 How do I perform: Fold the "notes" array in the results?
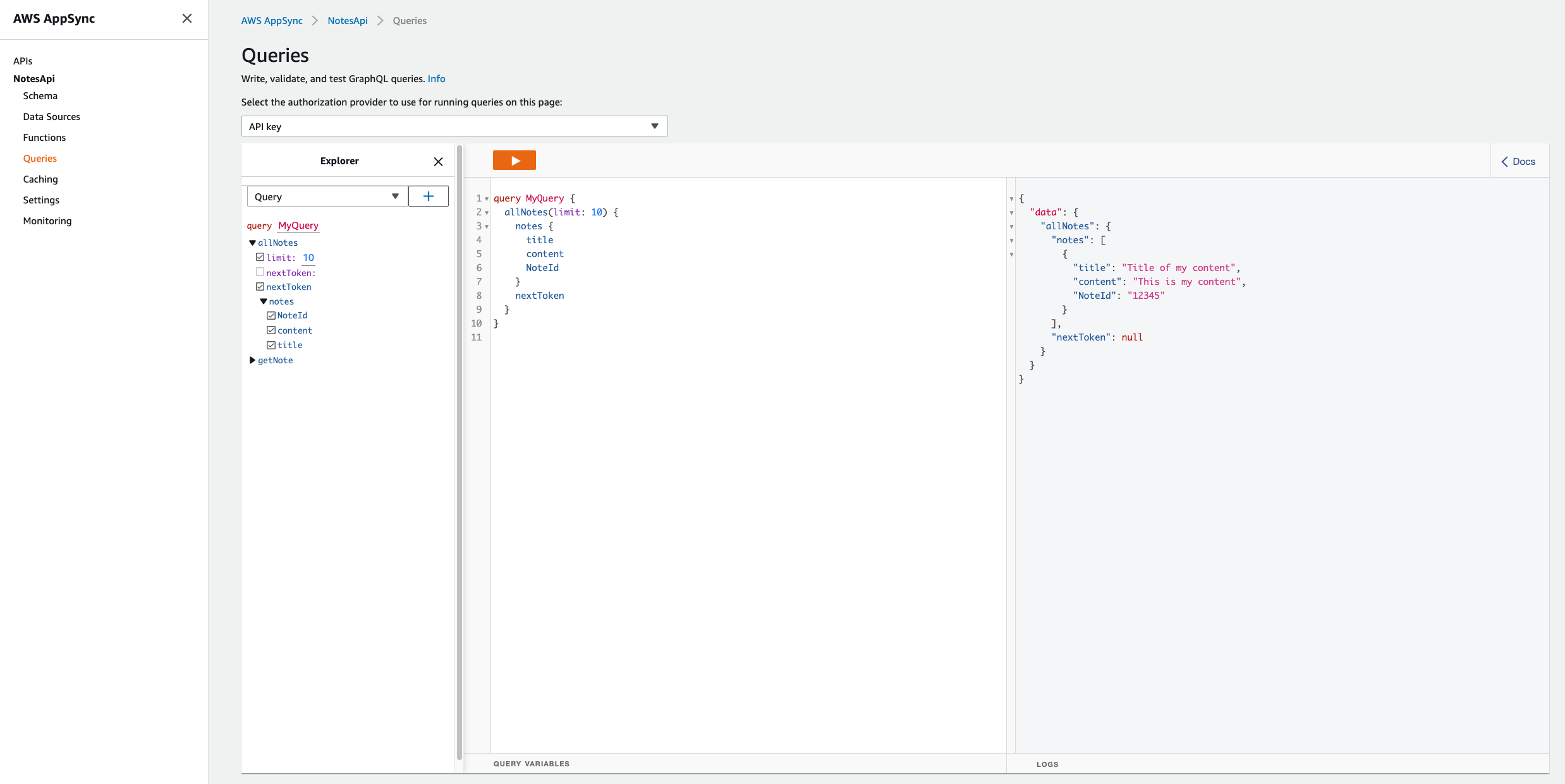pyautogui.click(x=1011, y=241)
